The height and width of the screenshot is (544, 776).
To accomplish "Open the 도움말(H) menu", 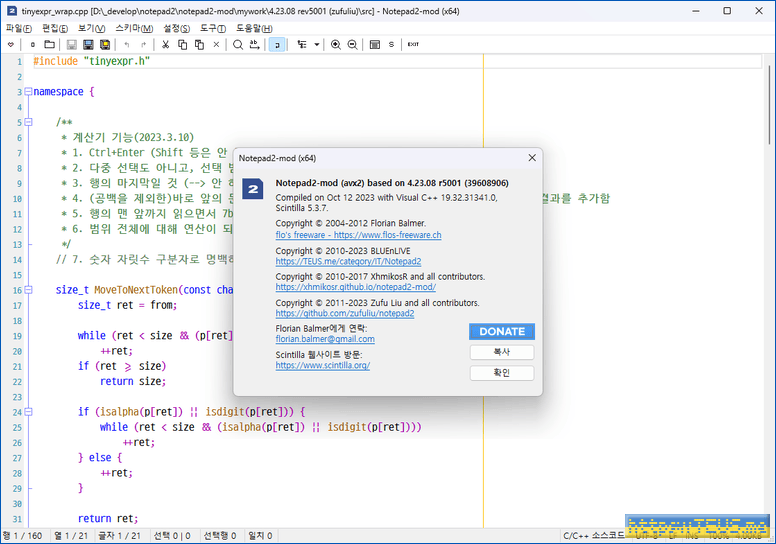I will point(254,29).
